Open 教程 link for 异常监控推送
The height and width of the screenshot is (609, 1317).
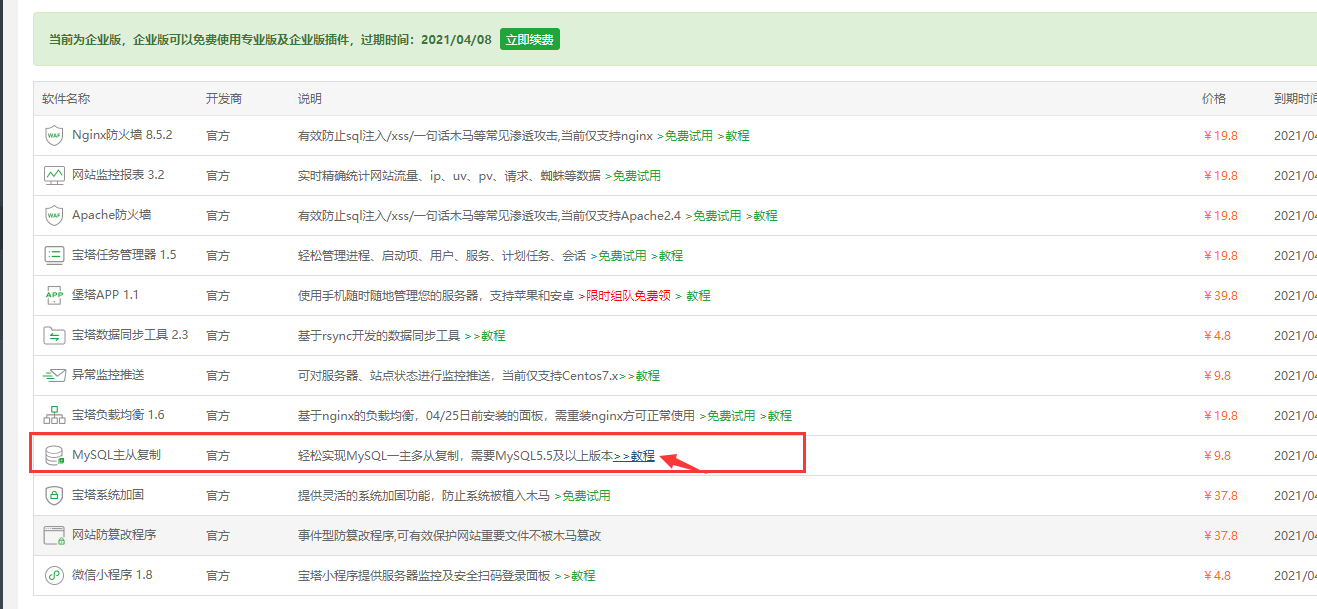640,375
